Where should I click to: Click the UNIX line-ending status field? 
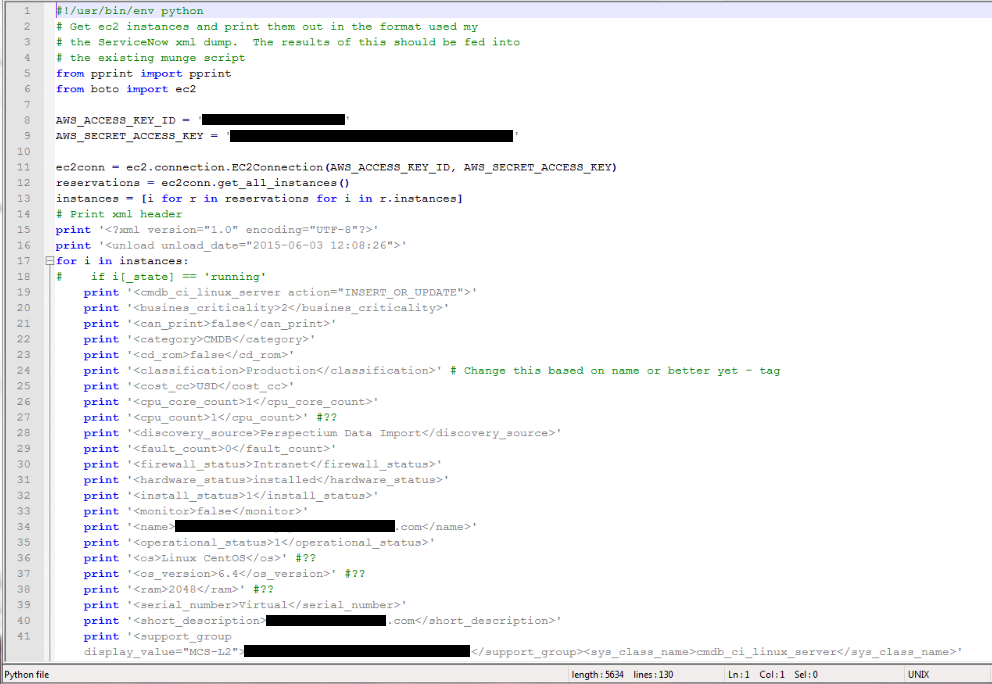pyautogui.click(x=918, y=675)
